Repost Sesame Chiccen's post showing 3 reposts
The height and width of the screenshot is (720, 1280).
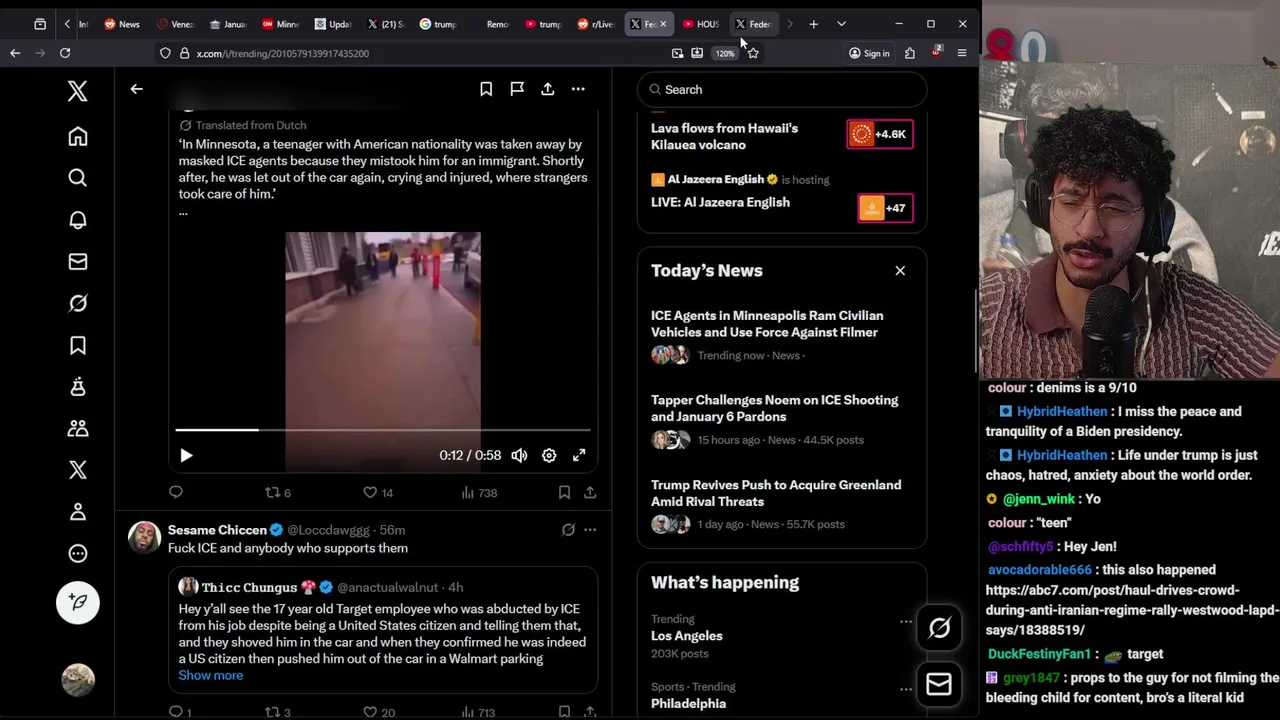pyautogui.click(x=277, y=712)
